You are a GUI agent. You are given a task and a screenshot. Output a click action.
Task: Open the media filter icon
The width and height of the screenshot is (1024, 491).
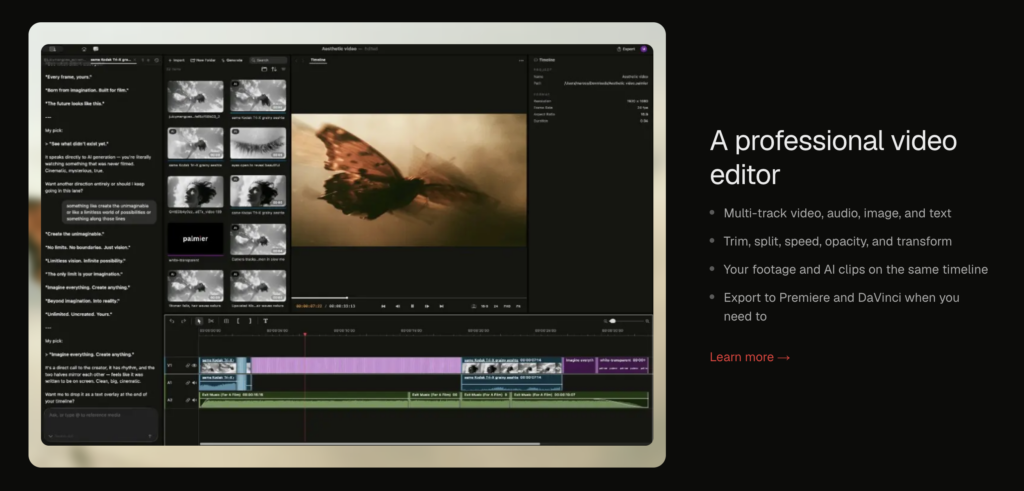point(283,69)
